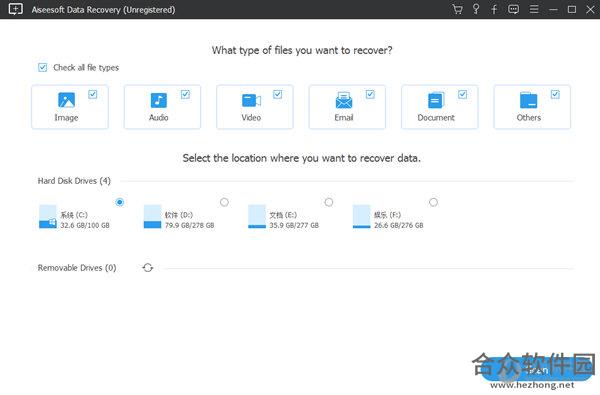Image resolution: width=600 pixels, height=395 pixels.
Task: Uncheck the Video checkbox
Action: [x=278, y=94]
